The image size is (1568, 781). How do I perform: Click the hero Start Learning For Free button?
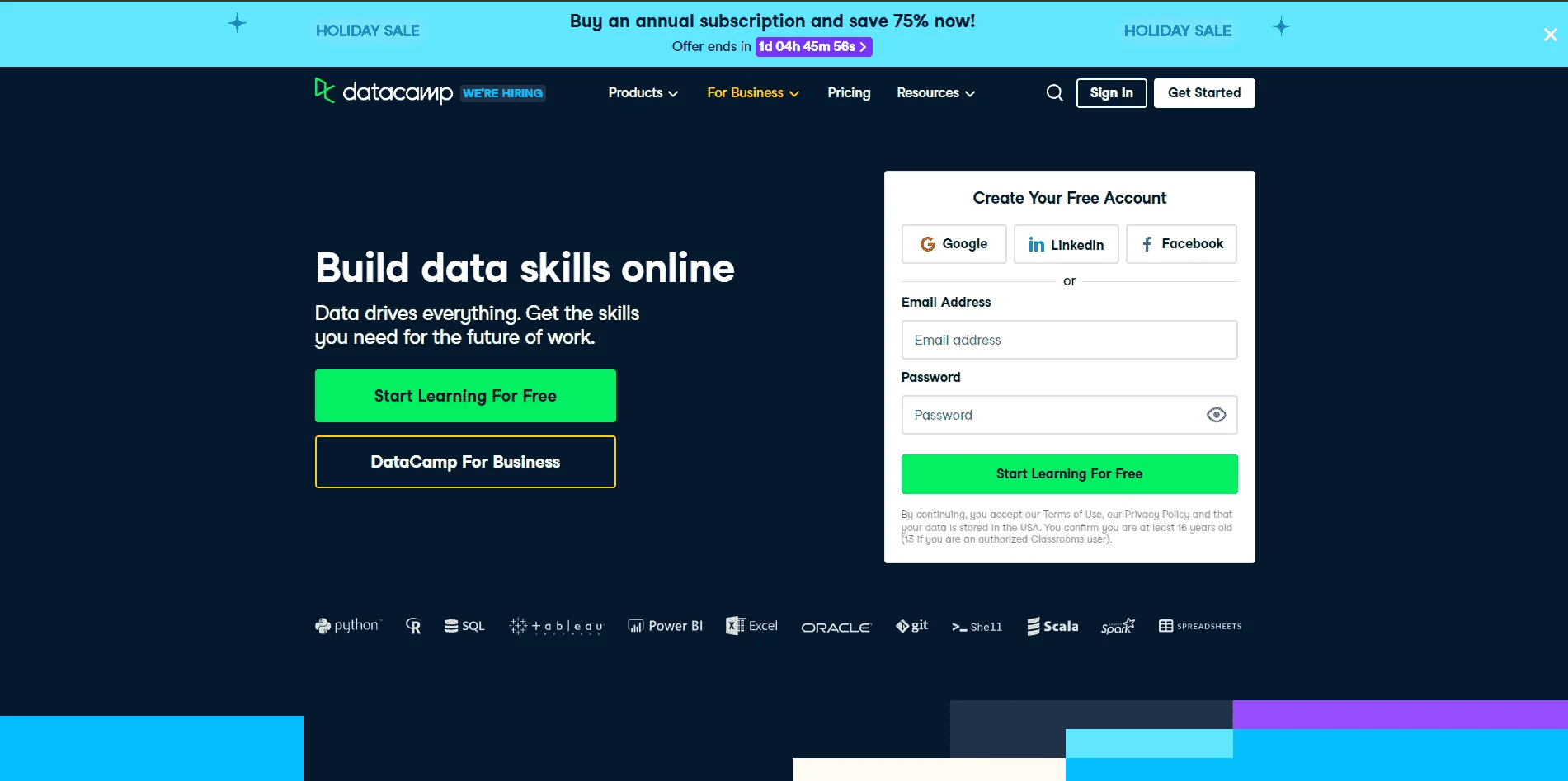465,396
